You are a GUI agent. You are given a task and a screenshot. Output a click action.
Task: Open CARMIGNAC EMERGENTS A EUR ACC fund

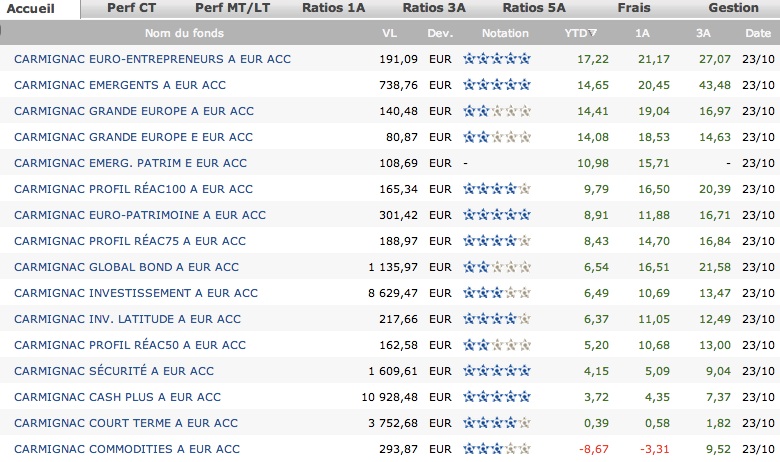(120, 85)
